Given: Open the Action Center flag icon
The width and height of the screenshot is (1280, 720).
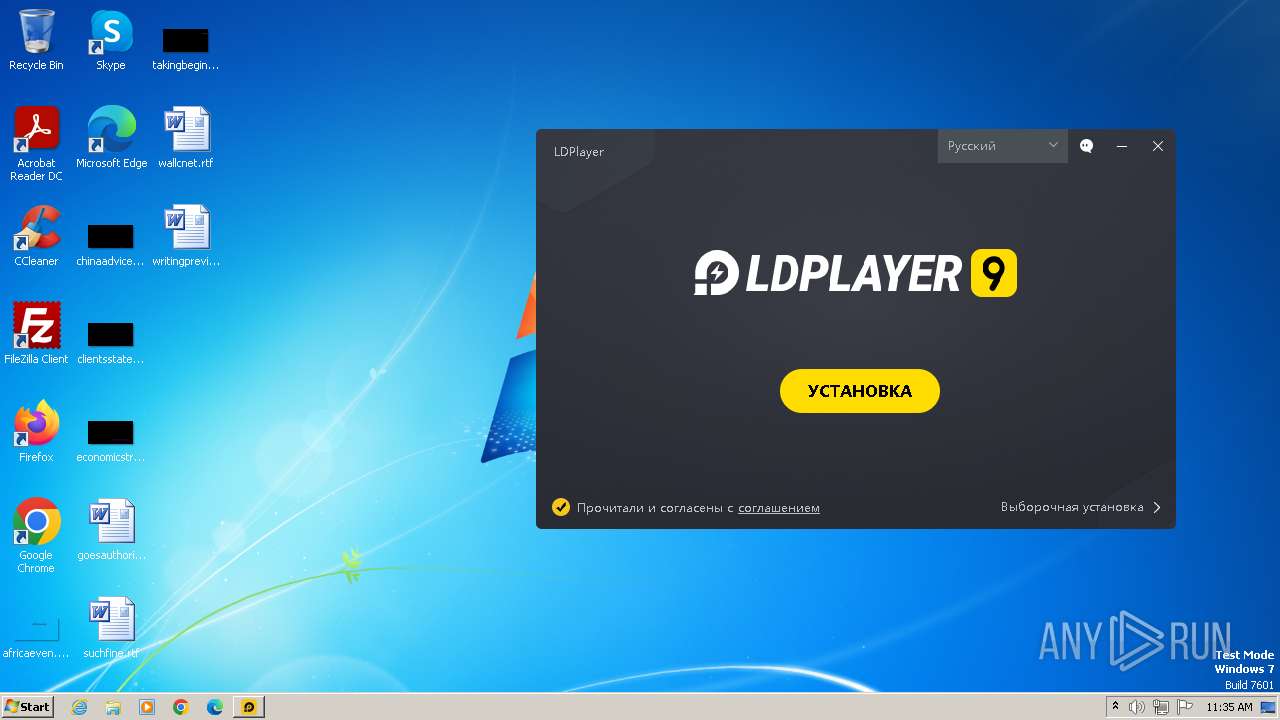Looking at the screenshot, I should pyautogui.click(x=1185, y=707).
